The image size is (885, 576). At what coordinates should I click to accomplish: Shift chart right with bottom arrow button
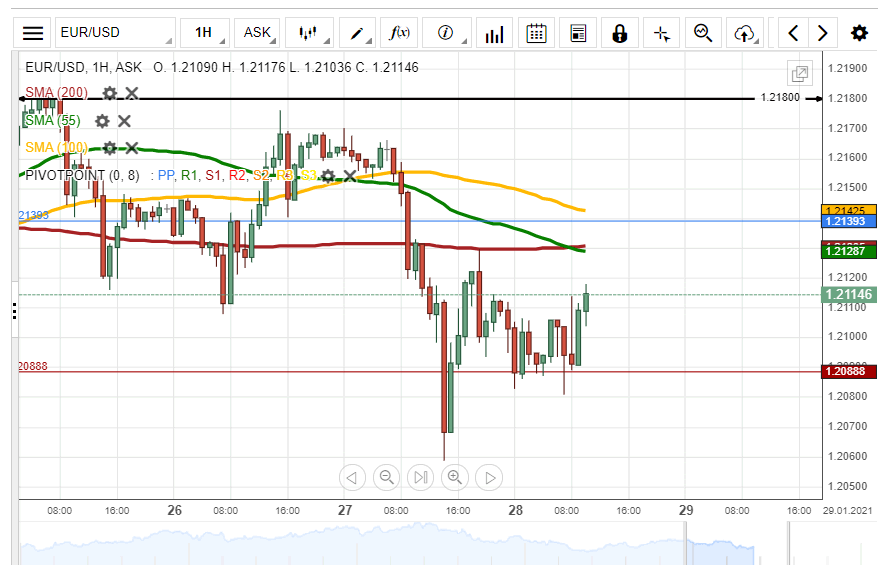489,478
